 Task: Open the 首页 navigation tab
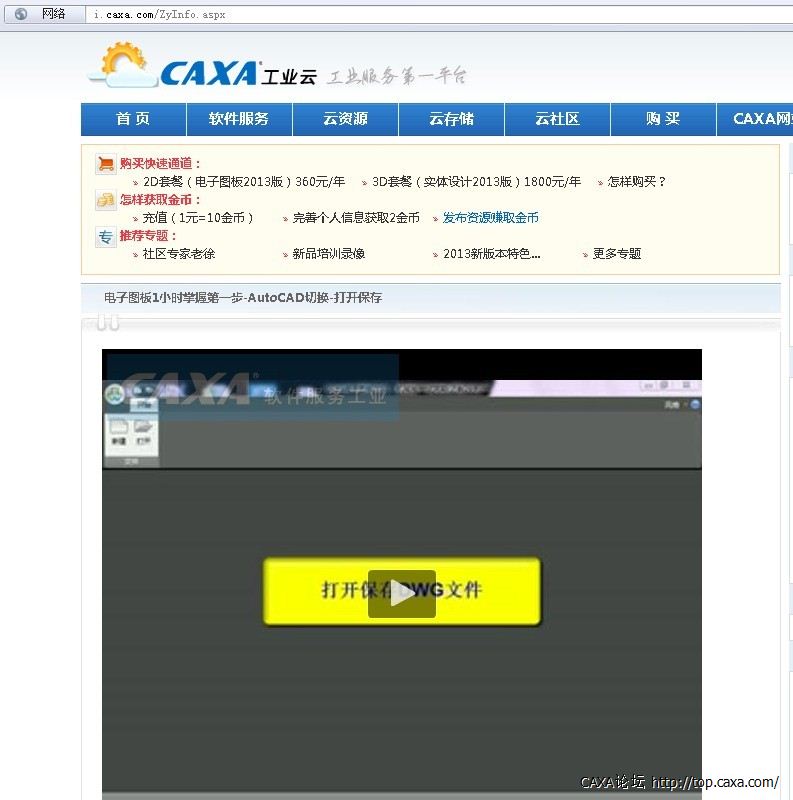click(x=133, y=119)
